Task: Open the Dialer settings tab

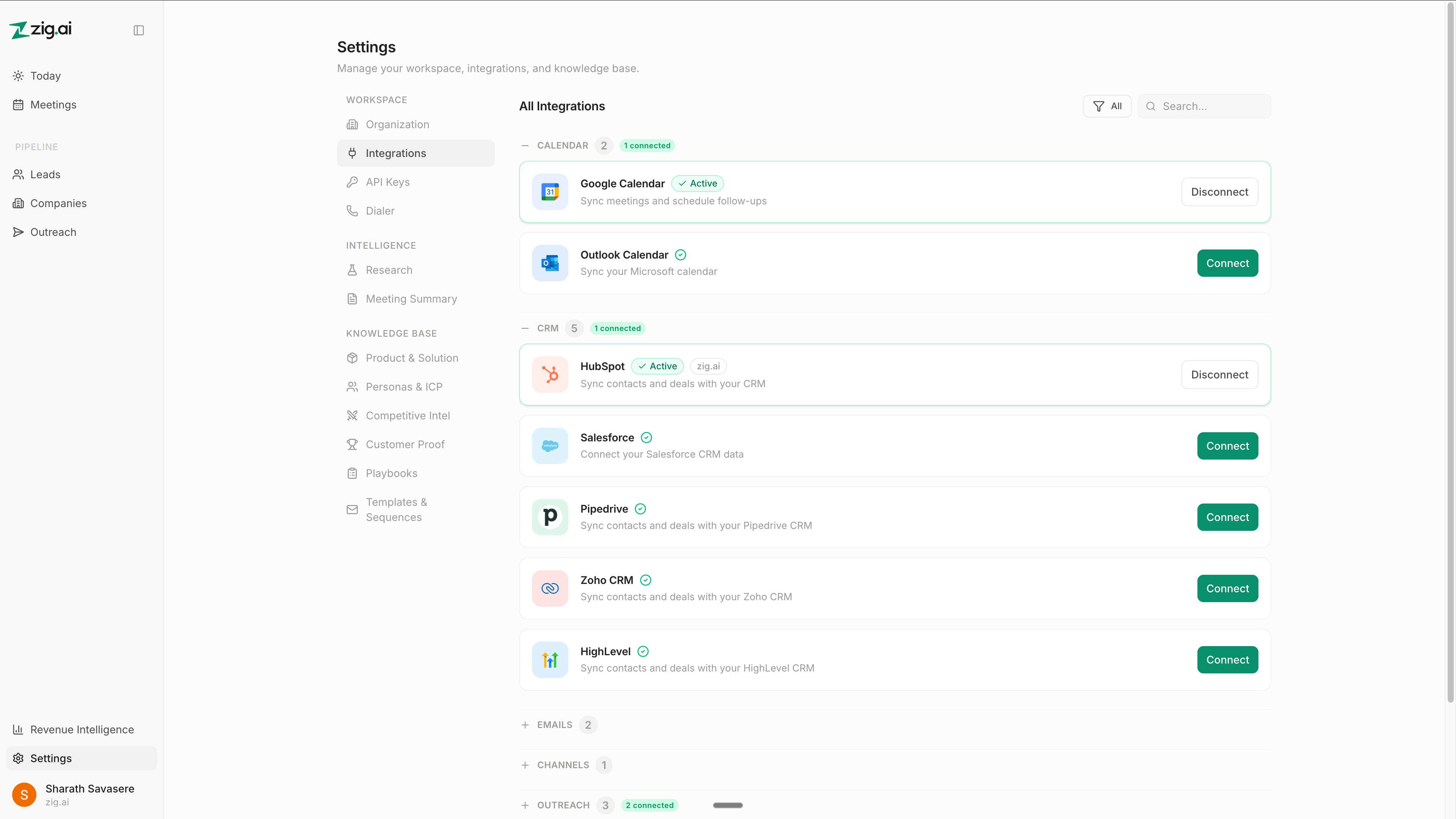Action: click(416, 211)
